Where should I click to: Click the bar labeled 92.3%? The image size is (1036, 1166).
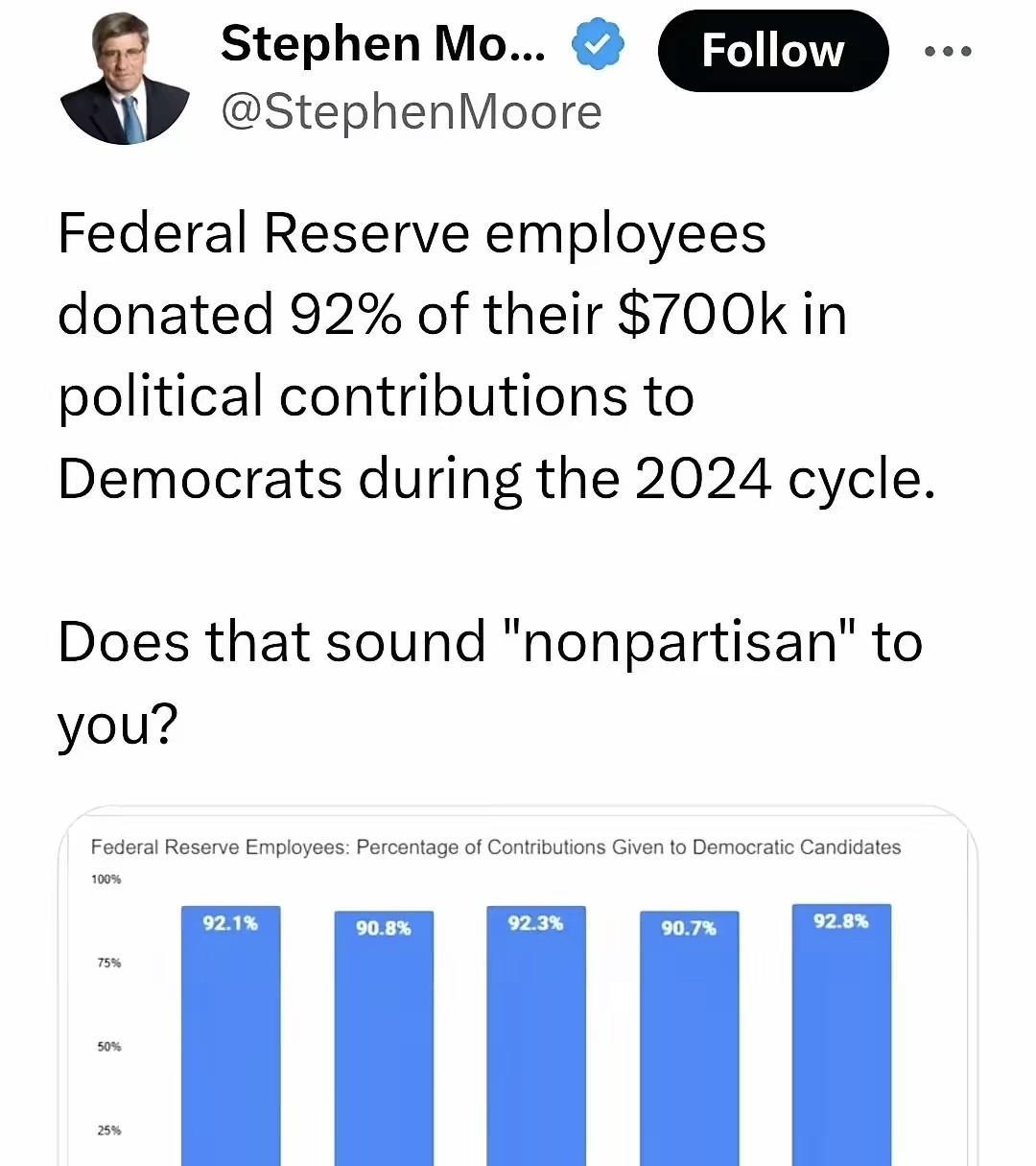pyautogui.click(x=535, y=1035)
